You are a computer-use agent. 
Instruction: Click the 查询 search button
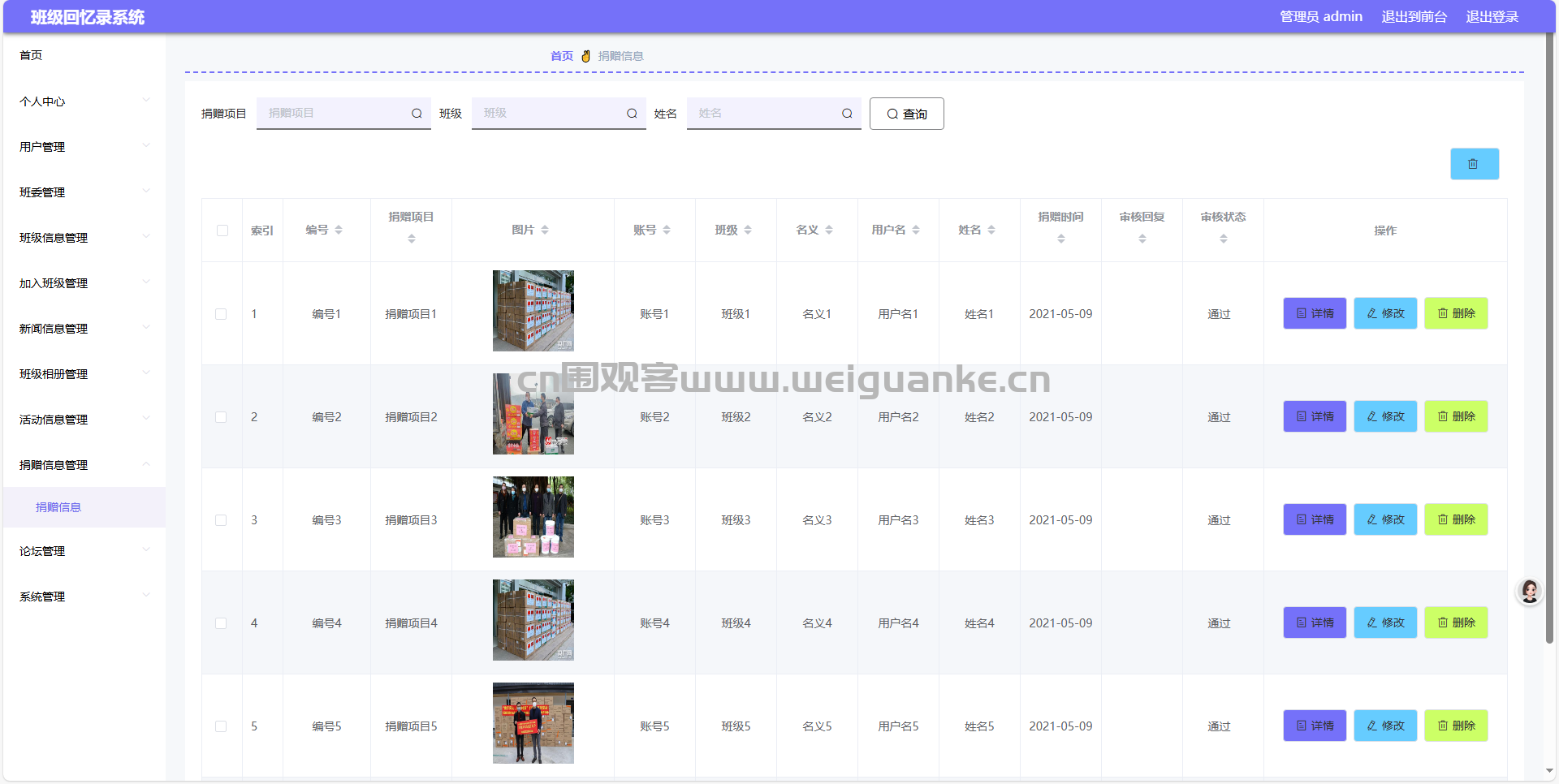click(906, 114)
